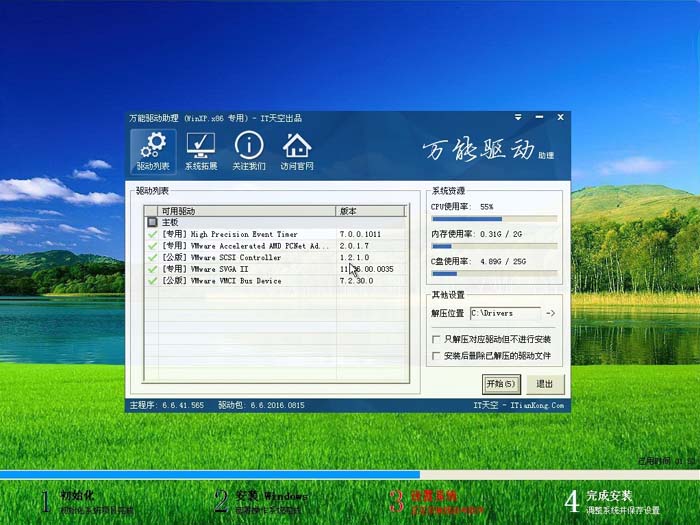Viewport: 700px width, 525px height.
Task: Click the C:\Drivers extraction path field
Action: coord(504,314)
